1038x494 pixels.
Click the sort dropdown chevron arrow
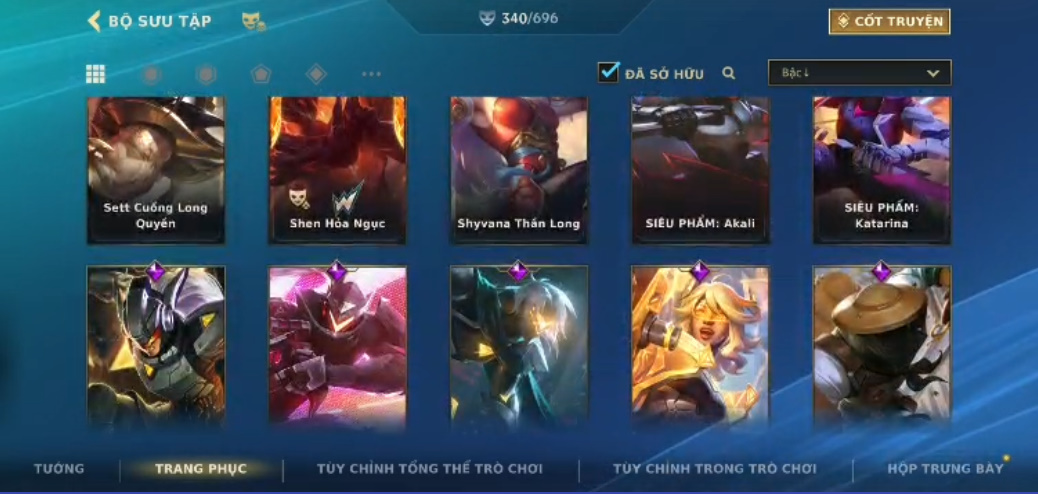(933, 73)
